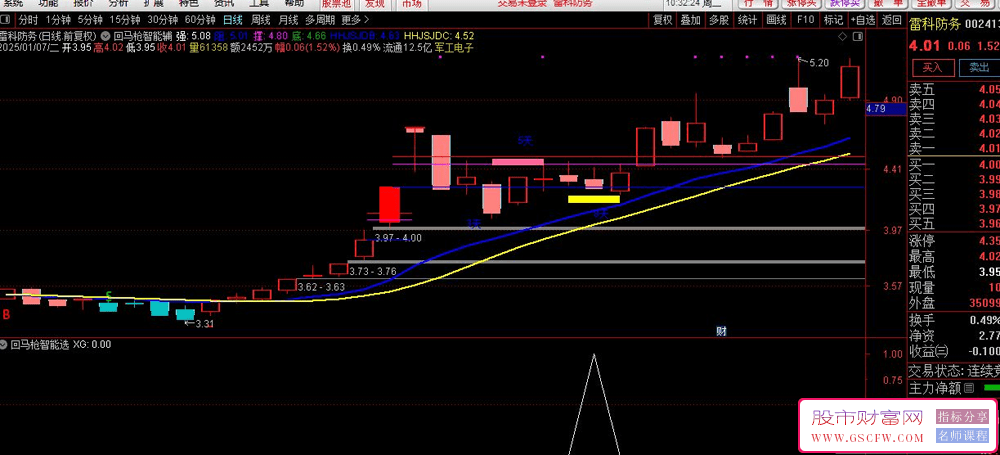Open the F10 company info

(x=805, y=20)
